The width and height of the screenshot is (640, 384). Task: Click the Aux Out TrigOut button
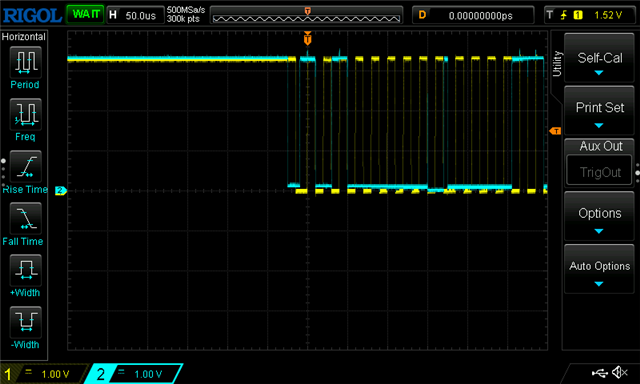(x=599, y=172)
